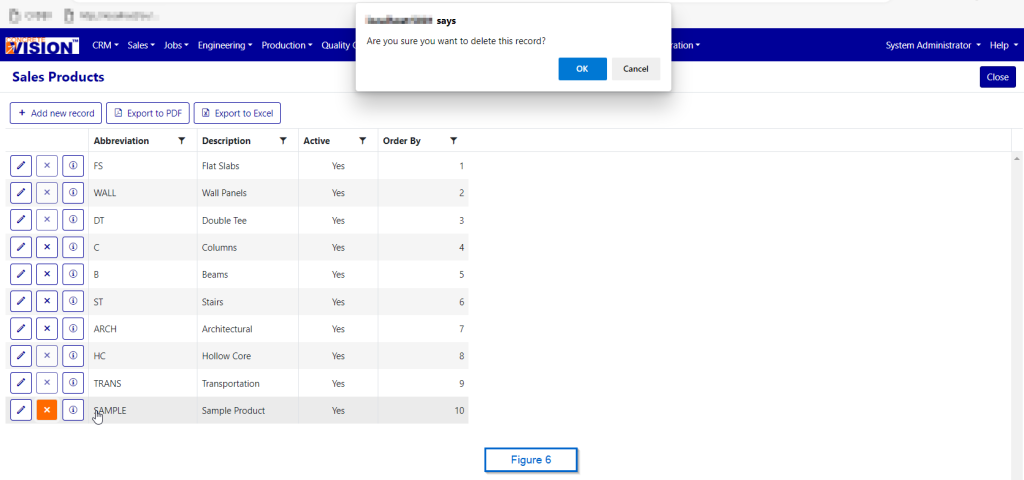Image resolution: width=1024 pixels, height=480 pixels.
Task: Select the 'ARCH' abbreviation cell
Action: (x=143, y=328)
